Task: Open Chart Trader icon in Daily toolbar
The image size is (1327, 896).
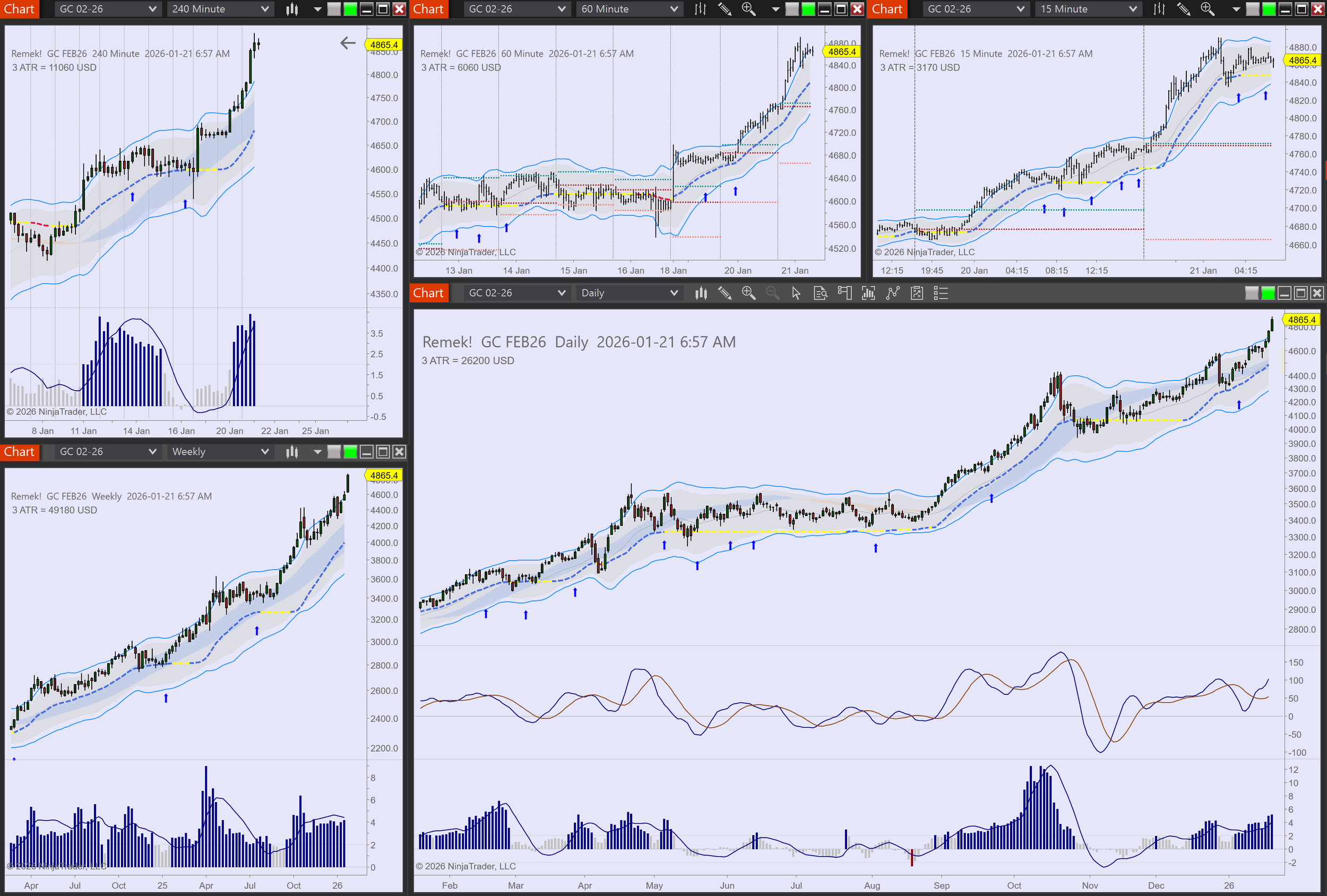Action: click(x=844, y=293)
